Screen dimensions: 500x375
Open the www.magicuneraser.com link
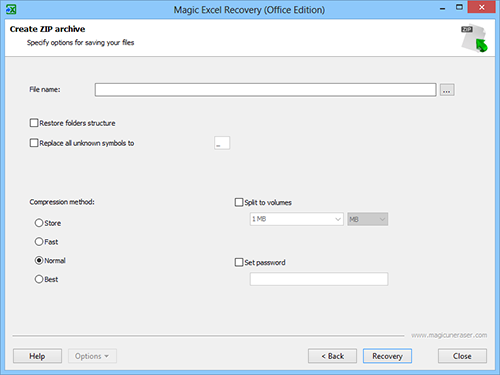click(449, 335)
